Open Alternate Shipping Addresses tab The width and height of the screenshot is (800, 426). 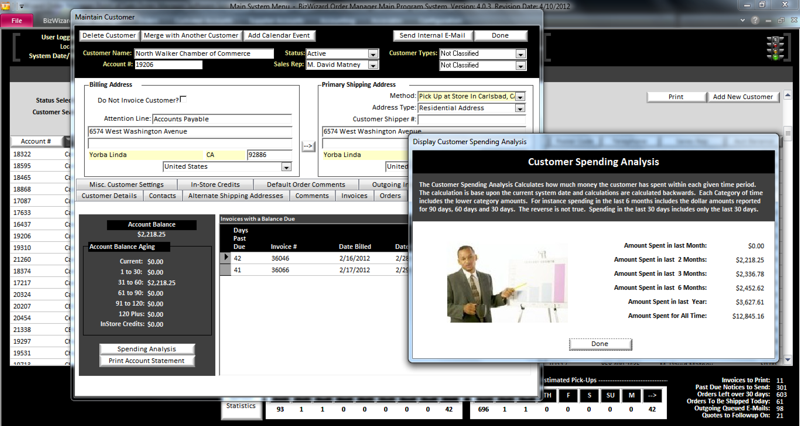coord(236,195)
